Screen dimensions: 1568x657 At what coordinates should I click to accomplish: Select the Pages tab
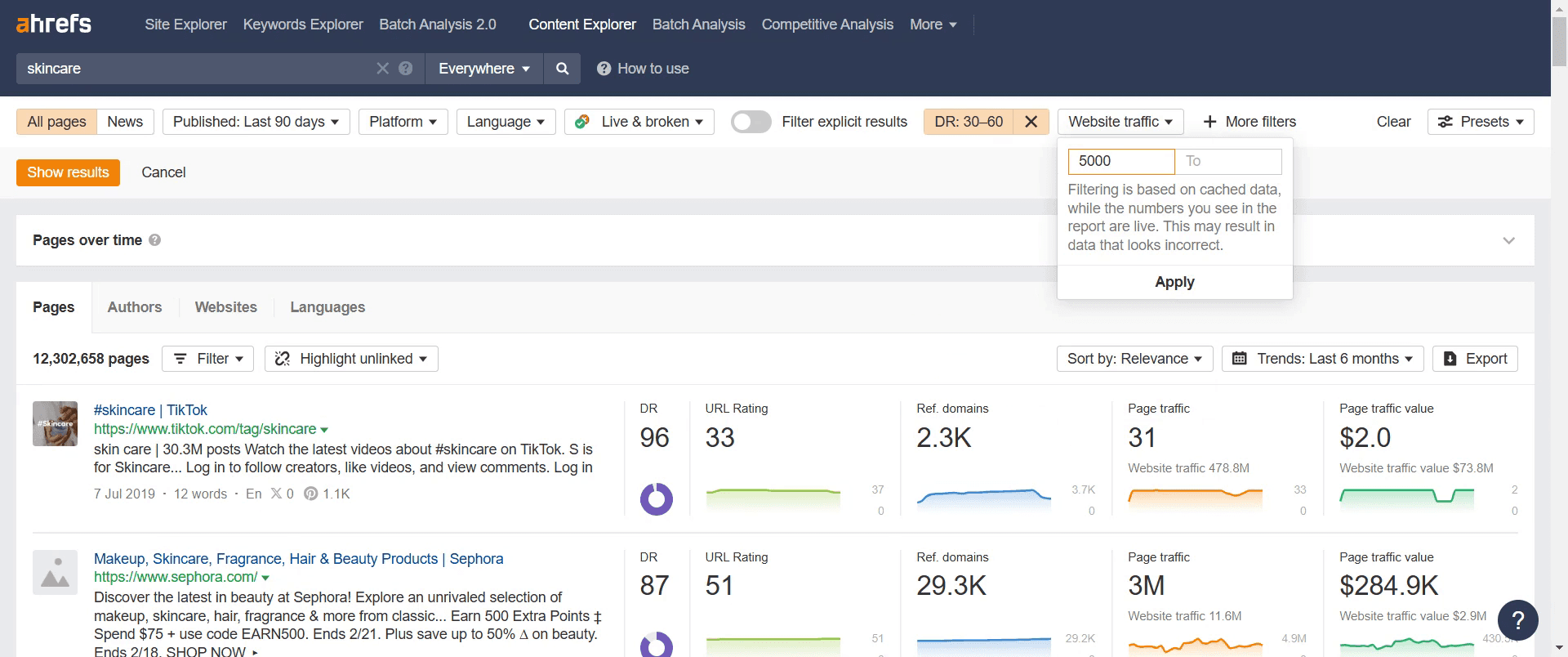click(x=54, y=307)
